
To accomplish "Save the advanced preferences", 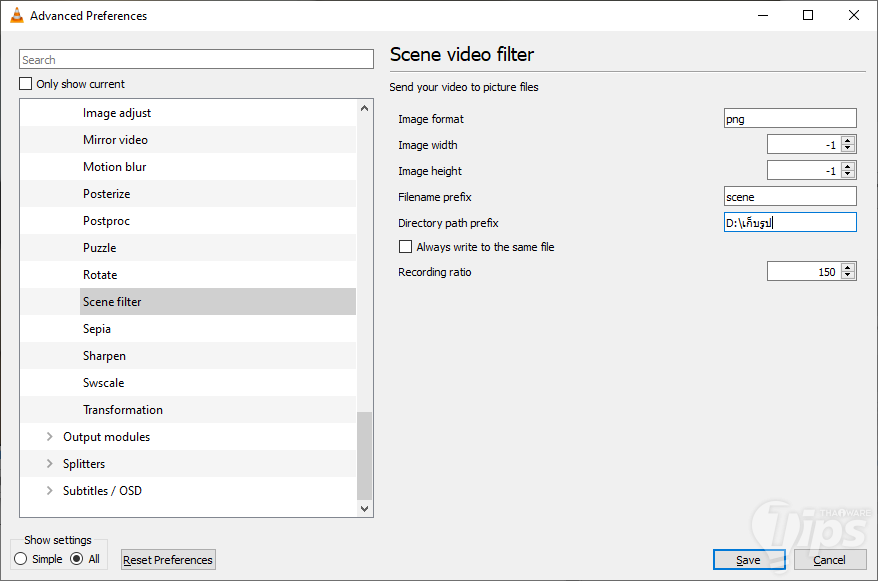I will [748, 560].
